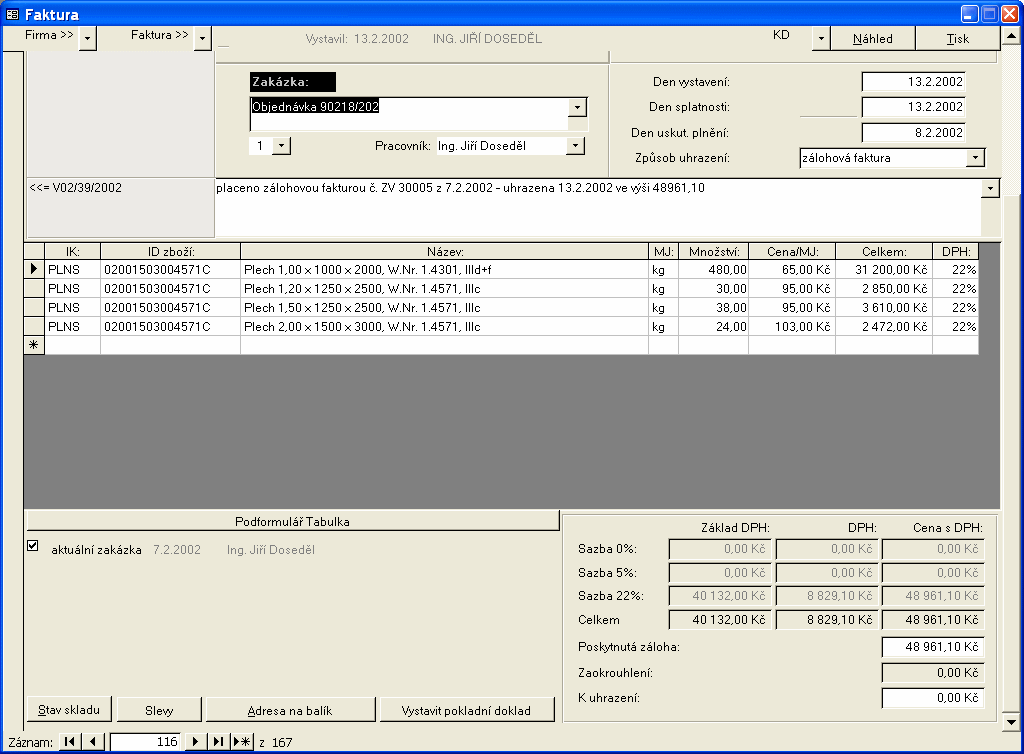This screenshot has width=1024, height=754.
Task: Jump to last record in navigator
Action: tap(218, 741)
